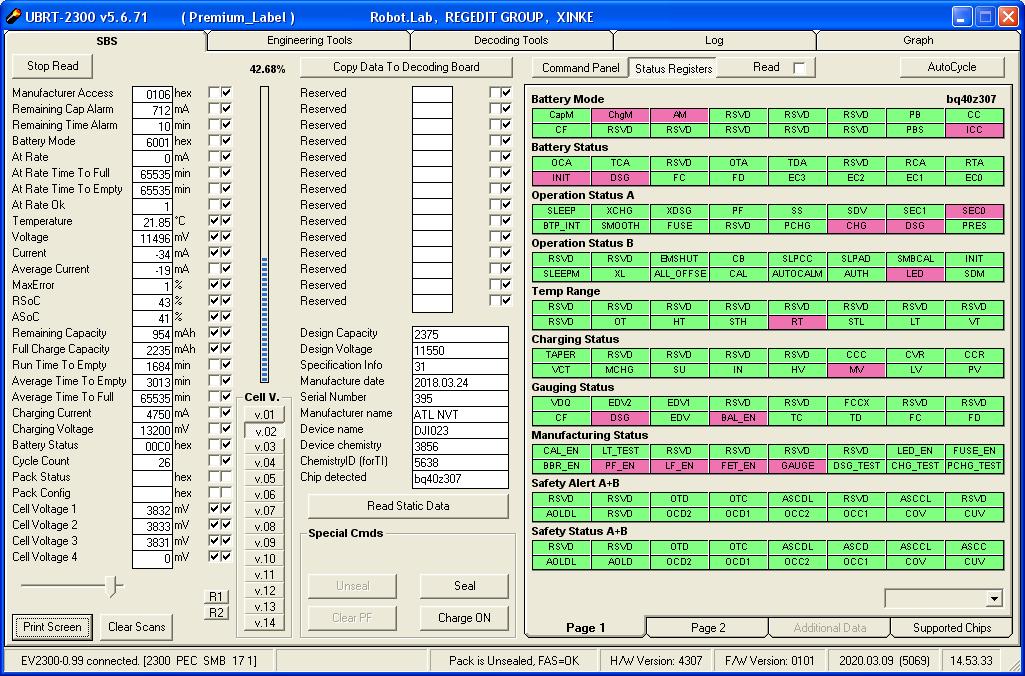Click the UBRT-2300 app icon in title bar
The image size is (1025, 676).
click(x=13, y=16)
